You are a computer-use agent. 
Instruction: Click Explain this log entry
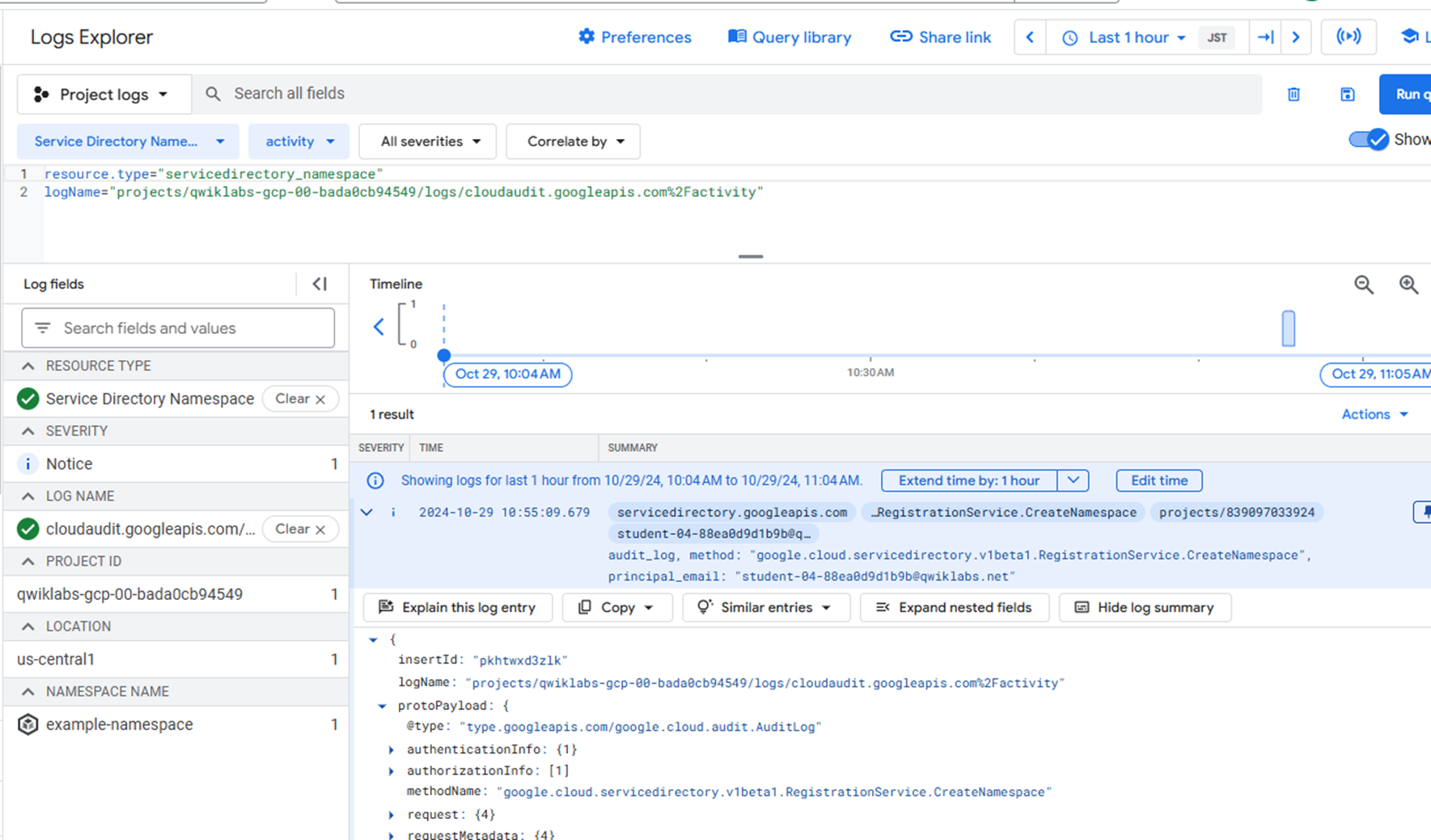coord(458,608)
